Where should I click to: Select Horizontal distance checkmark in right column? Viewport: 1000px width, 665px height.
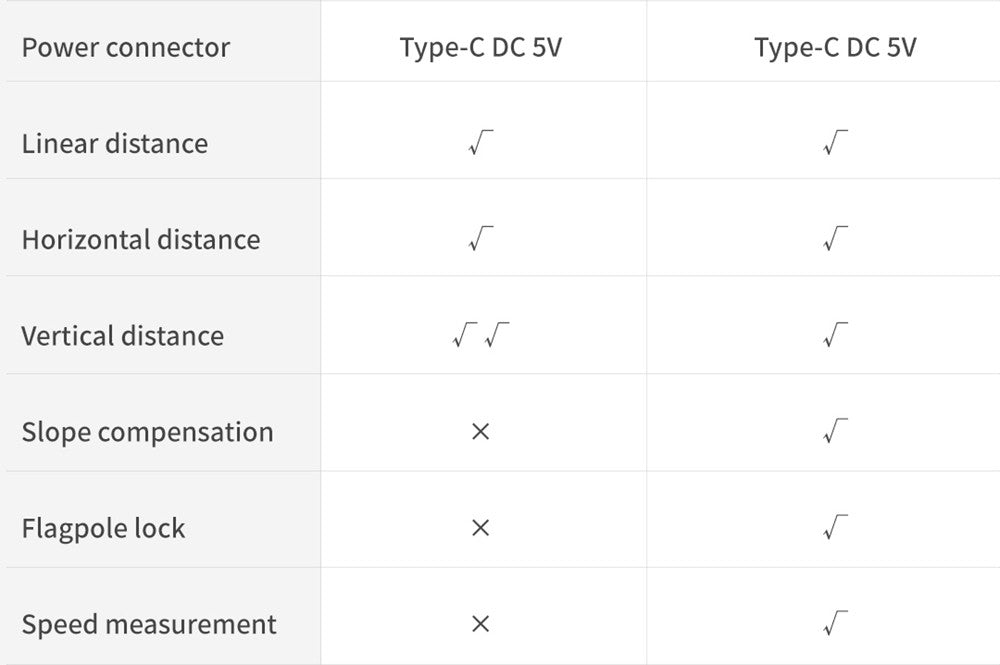pos(835,240)
